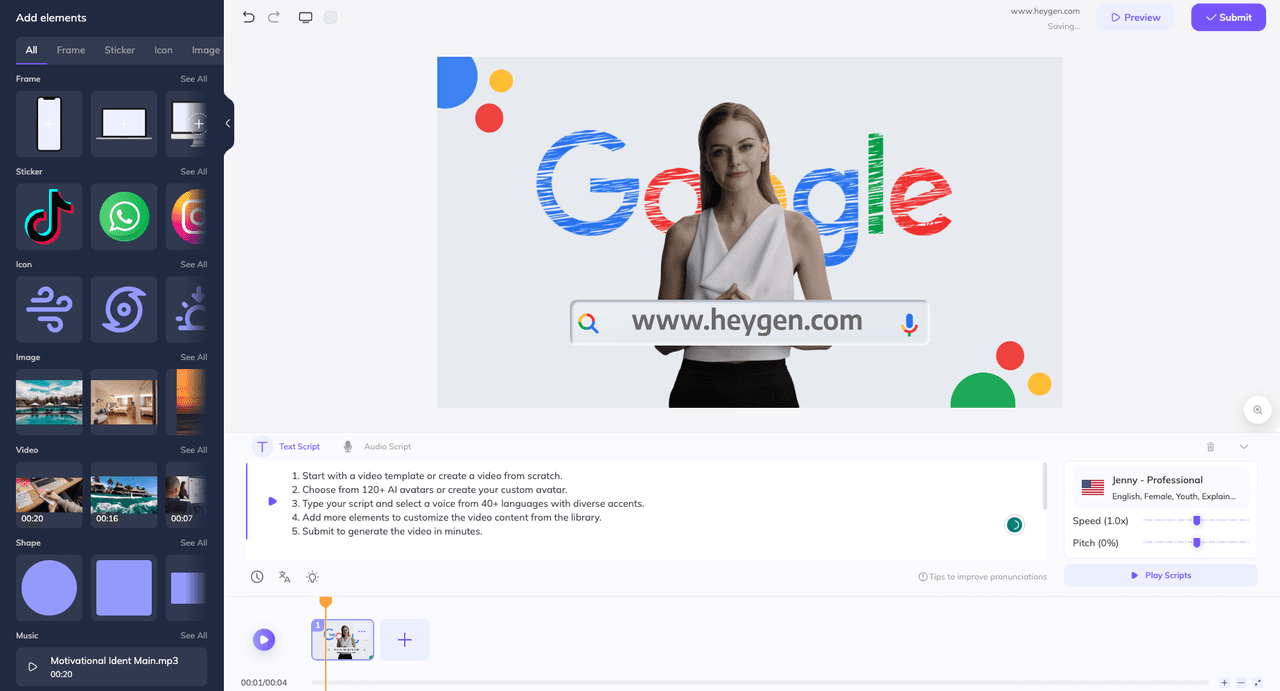Insert the Instagram sticker

click(187, 217)
